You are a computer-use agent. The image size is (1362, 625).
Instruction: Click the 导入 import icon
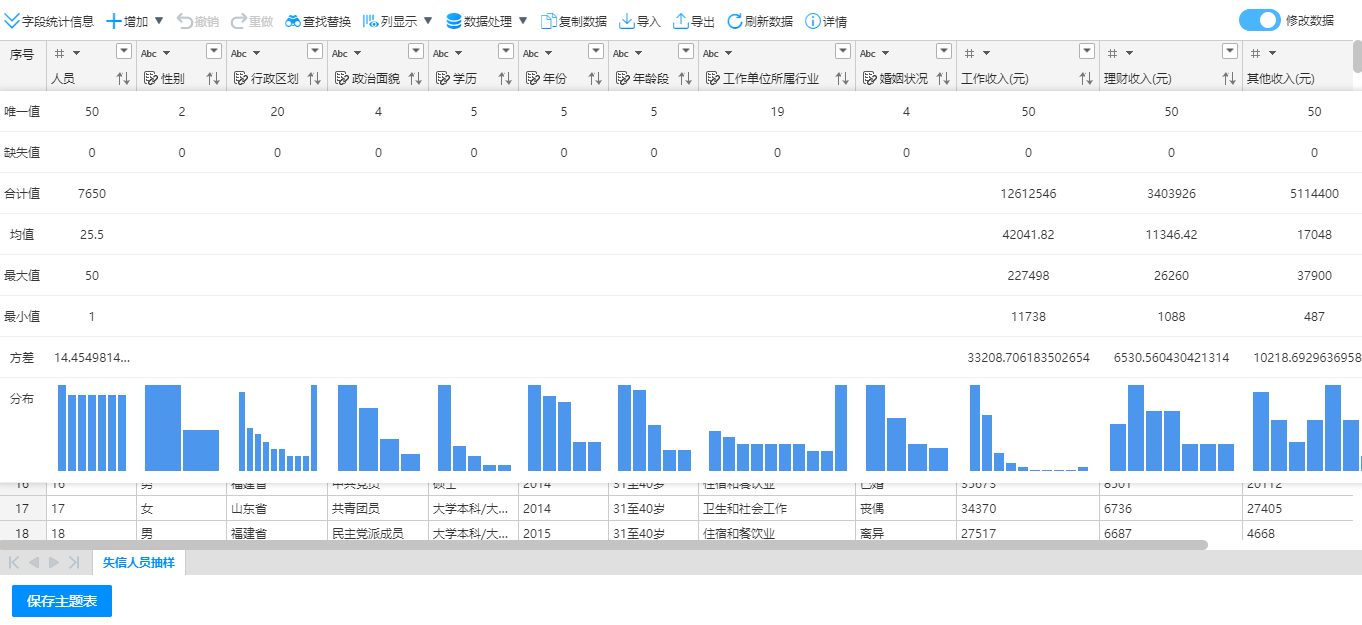tap(627, 21)
